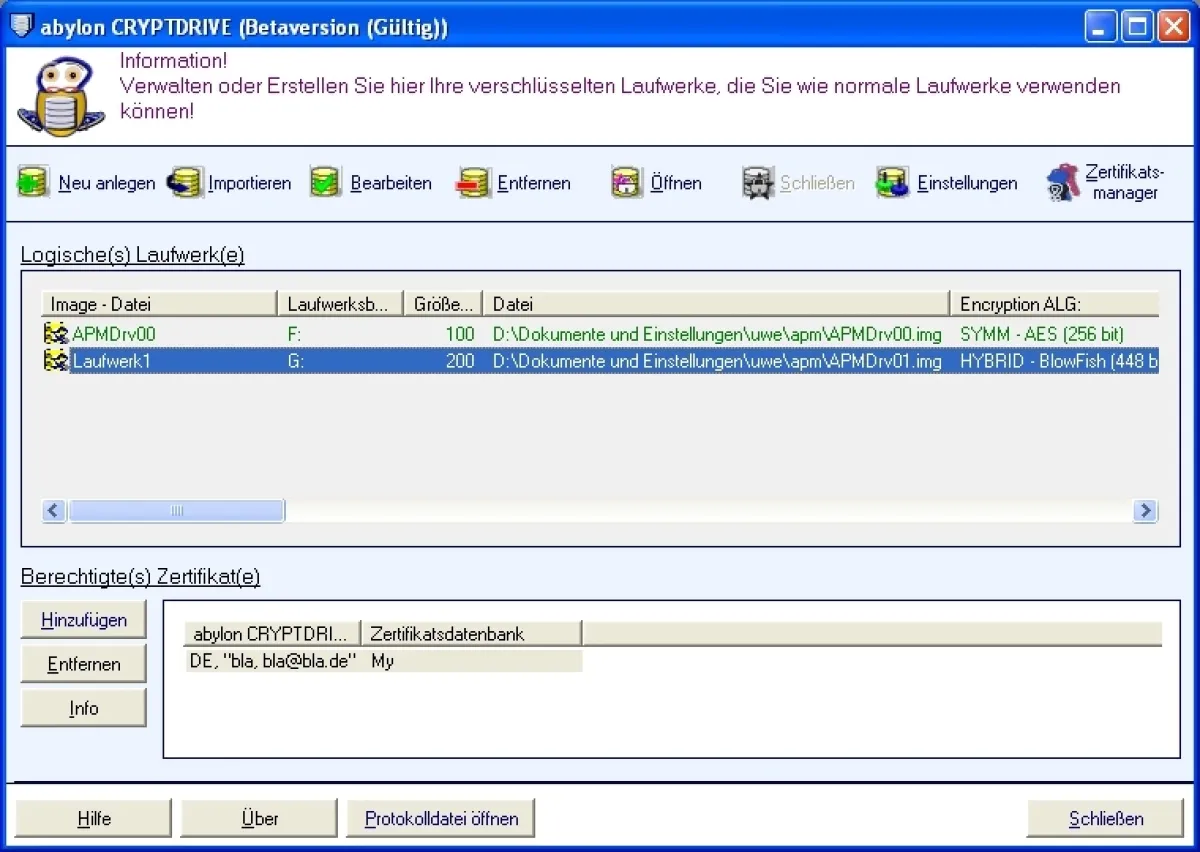Select the APMDrv00 drive row
Viewport: 1200px width, 852px height.
pyautogui.click(x=114, y=334)
